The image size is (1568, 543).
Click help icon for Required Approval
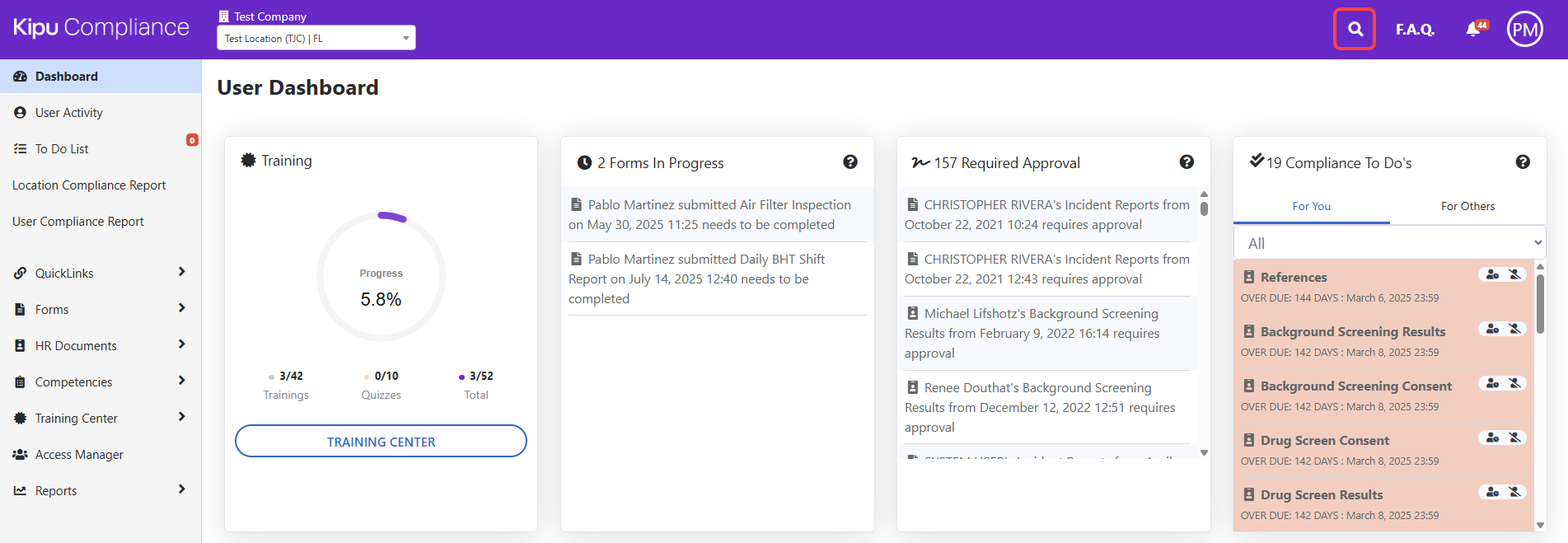tap(1186, 162)
